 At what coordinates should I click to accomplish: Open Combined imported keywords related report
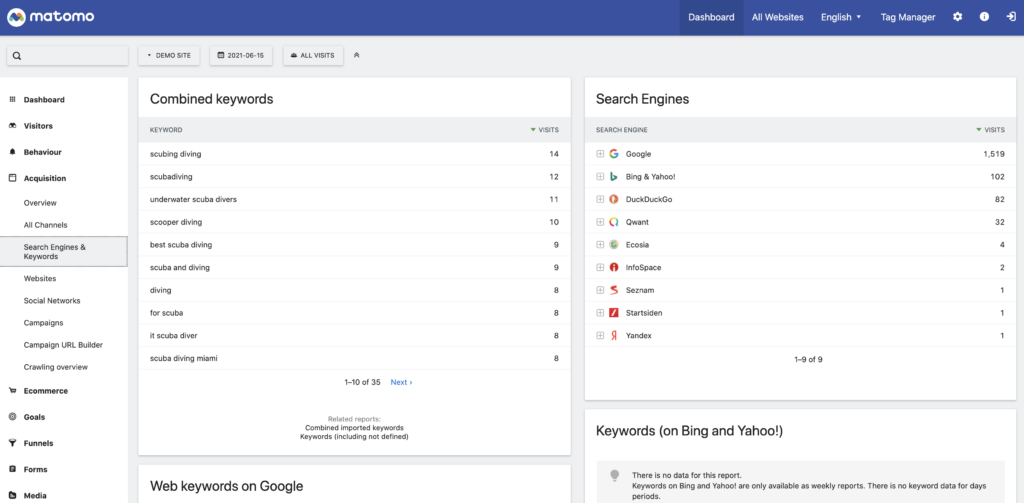point(354,428)
